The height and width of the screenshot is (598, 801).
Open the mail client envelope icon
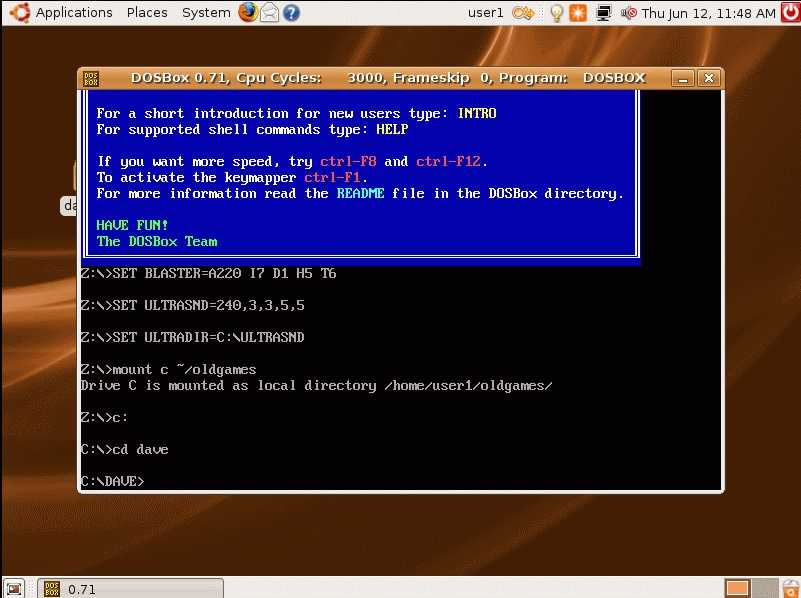pyautogui.click(x=270, y=13)
